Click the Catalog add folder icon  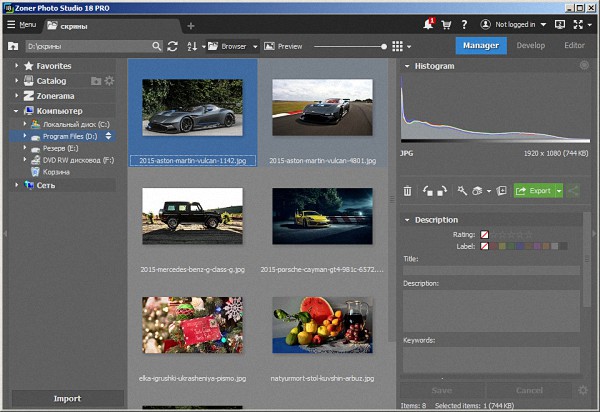[96, 81]
